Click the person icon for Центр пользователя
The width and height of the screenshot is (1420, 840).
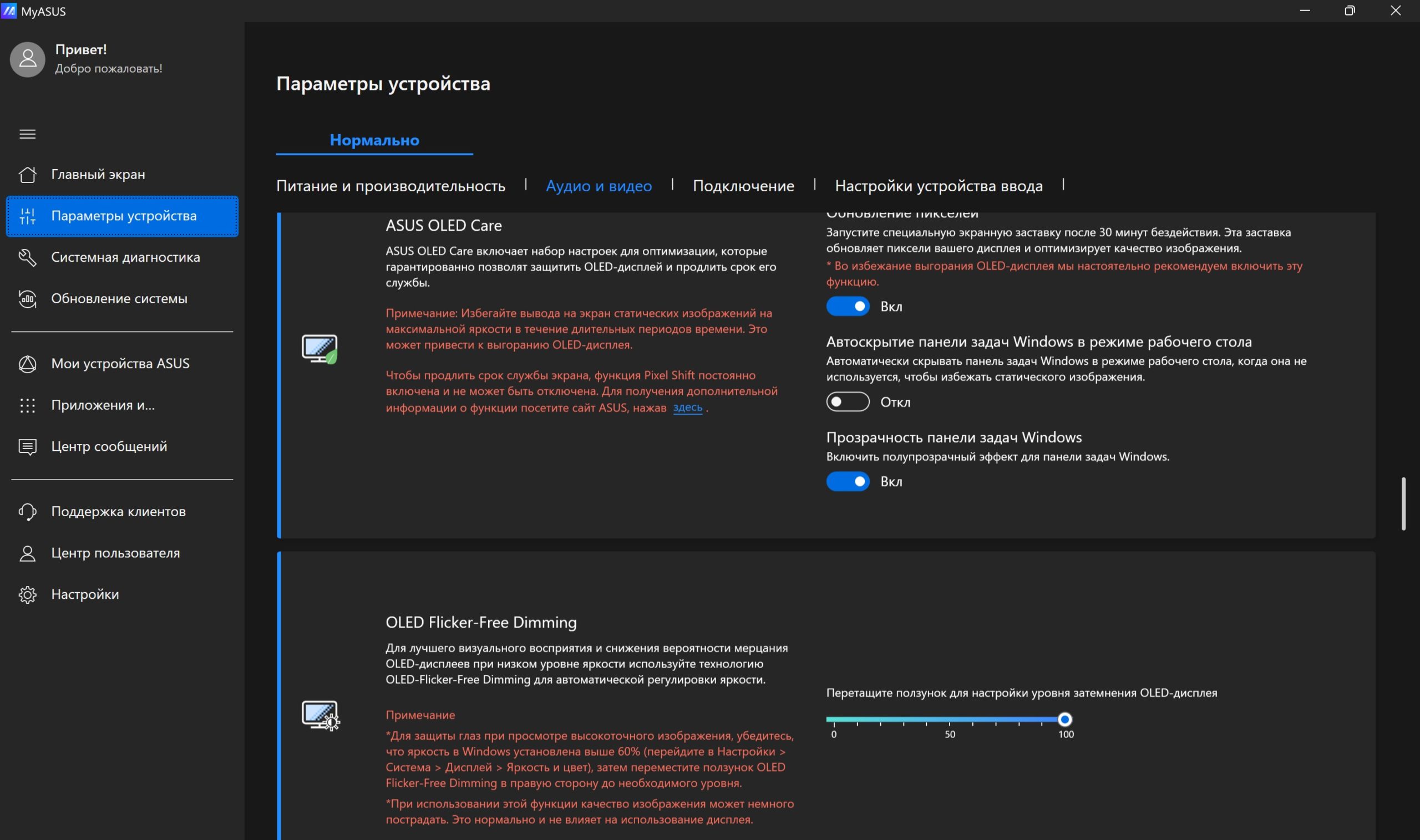pos(27,553)
